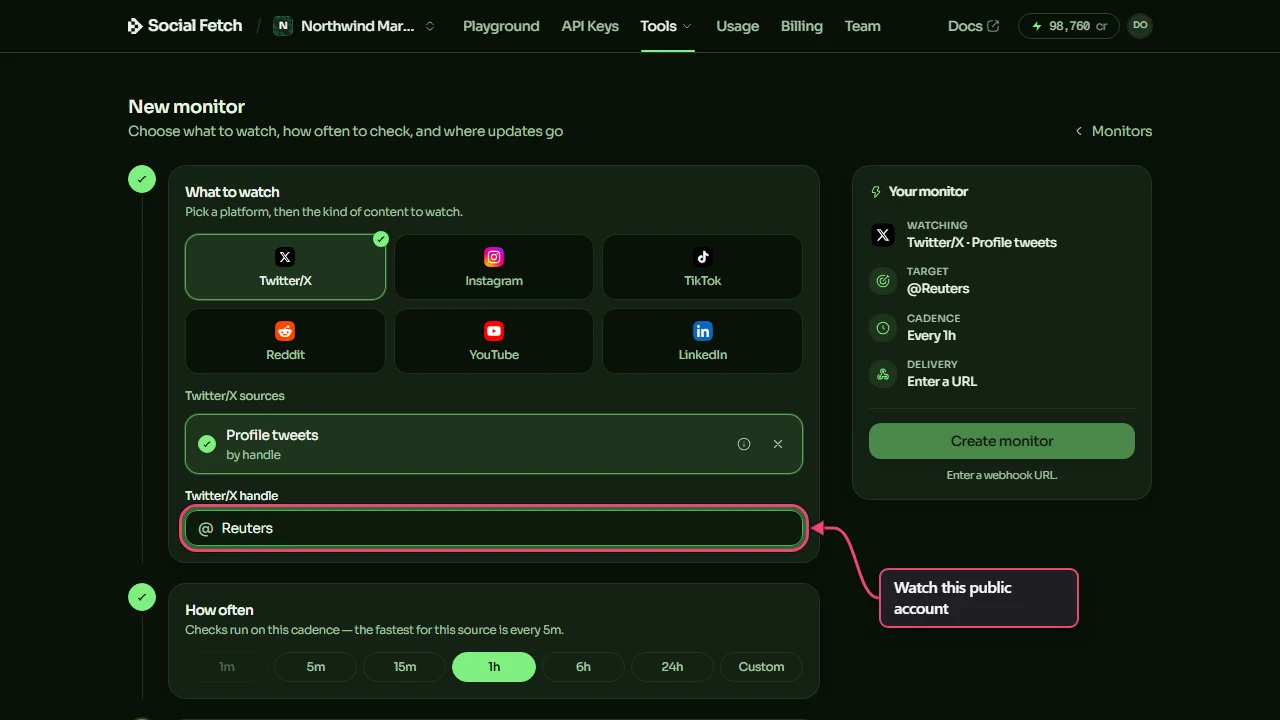Pick the LinkedIn platform card

tap(702, 341)
